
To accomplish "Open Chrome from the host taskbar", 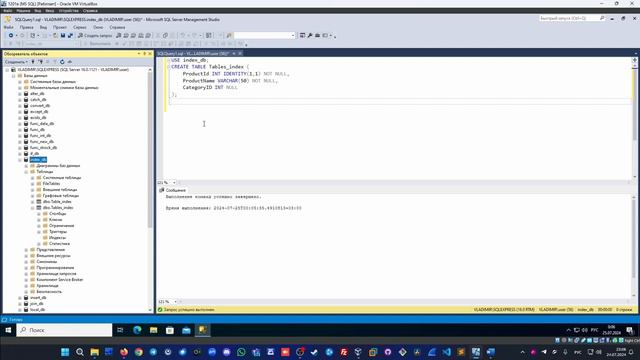I will pyautogui.click(x=139, y=352).
